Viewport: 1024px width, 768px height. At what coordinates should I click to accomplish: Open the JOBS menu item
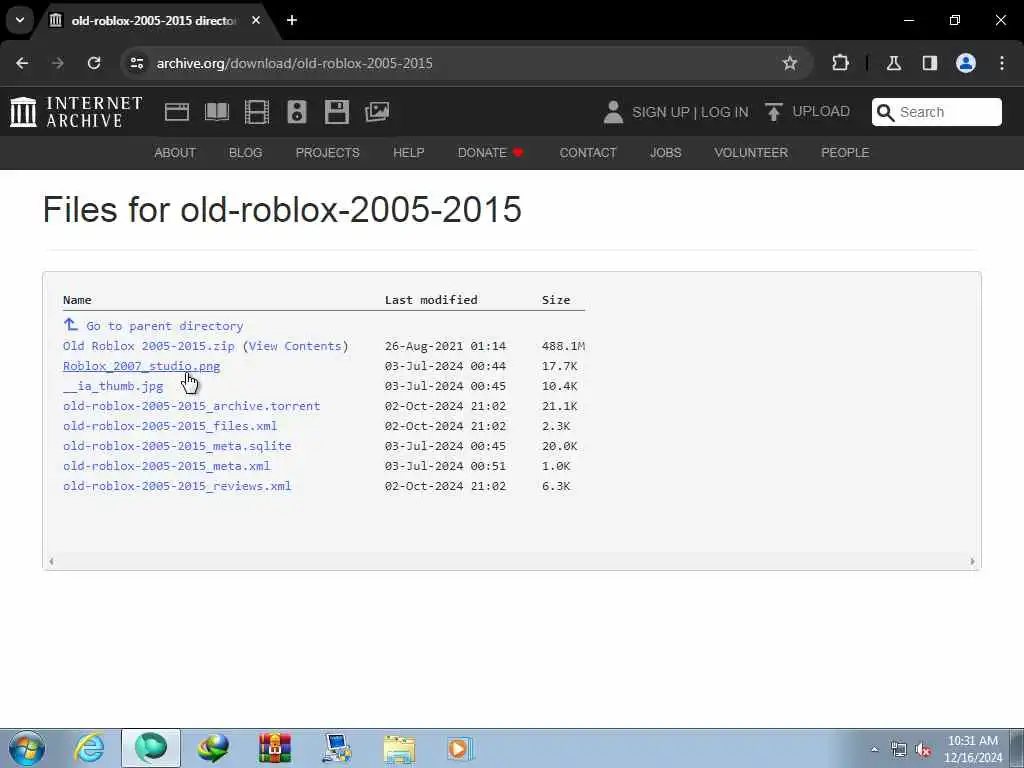(x=665, y=152)
